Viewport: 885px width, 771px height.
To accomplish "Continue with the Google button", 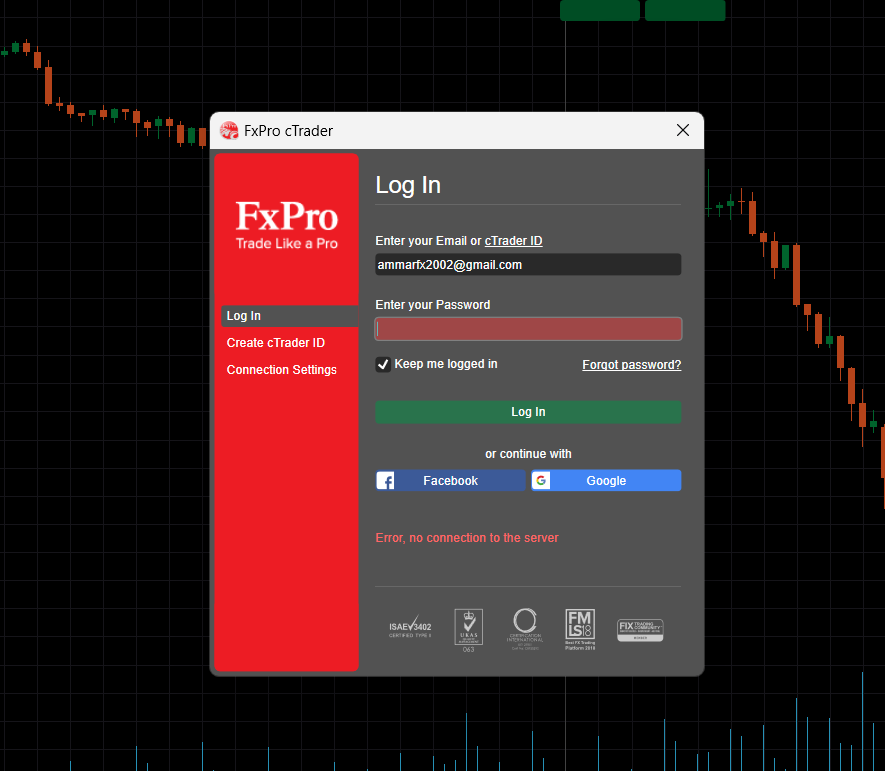I will (x=606, y=480).
